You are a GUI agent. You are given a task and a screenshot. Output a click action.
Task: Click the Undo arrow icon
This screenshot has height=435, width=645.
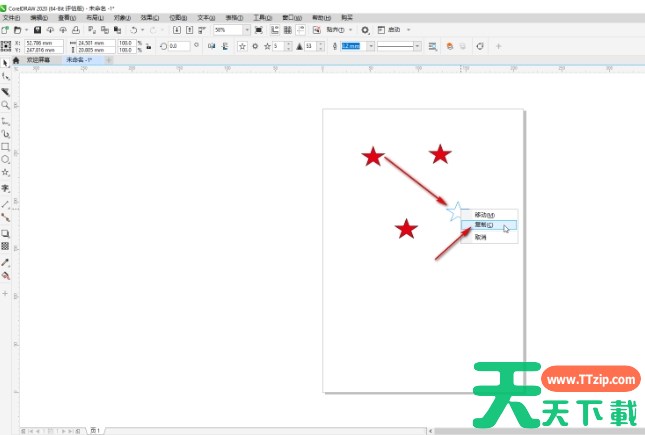pyautogui.click(x=134, y=31)
